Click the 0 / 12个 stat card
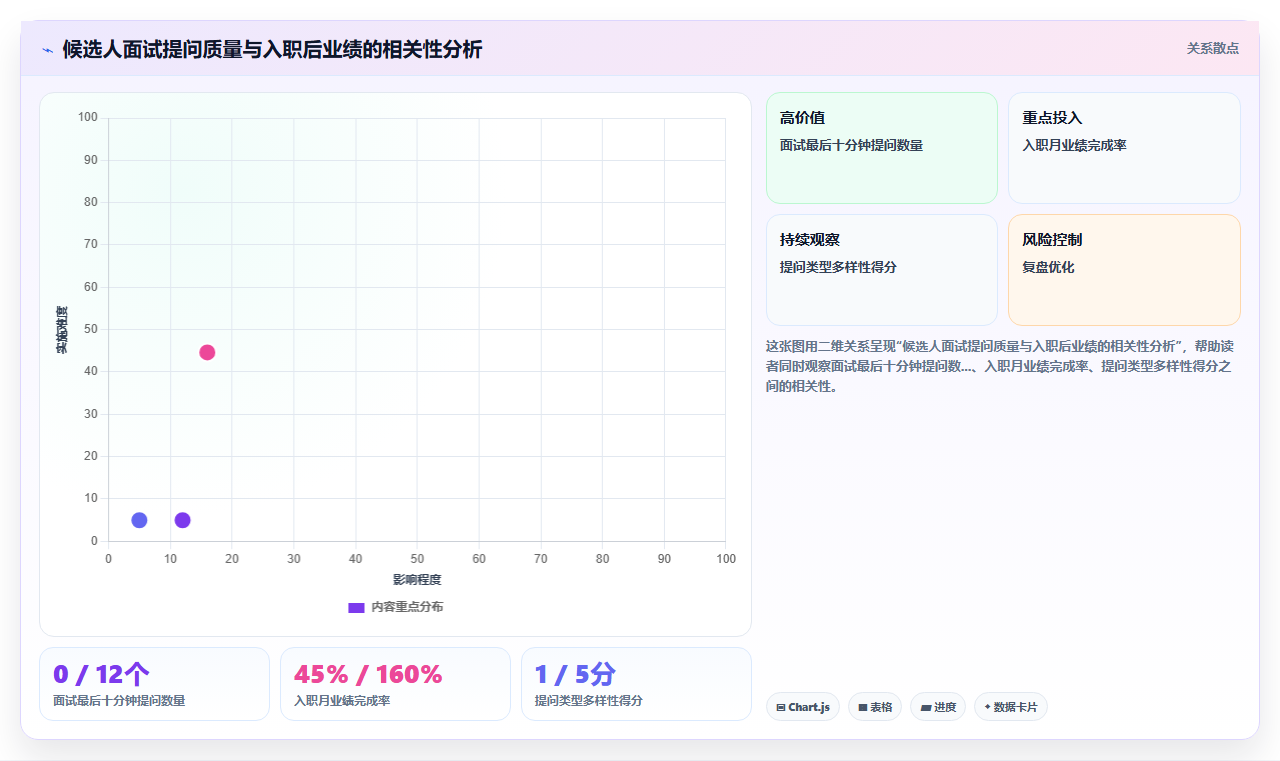The width and height of the screenshot is (1280, 761). 154,684
